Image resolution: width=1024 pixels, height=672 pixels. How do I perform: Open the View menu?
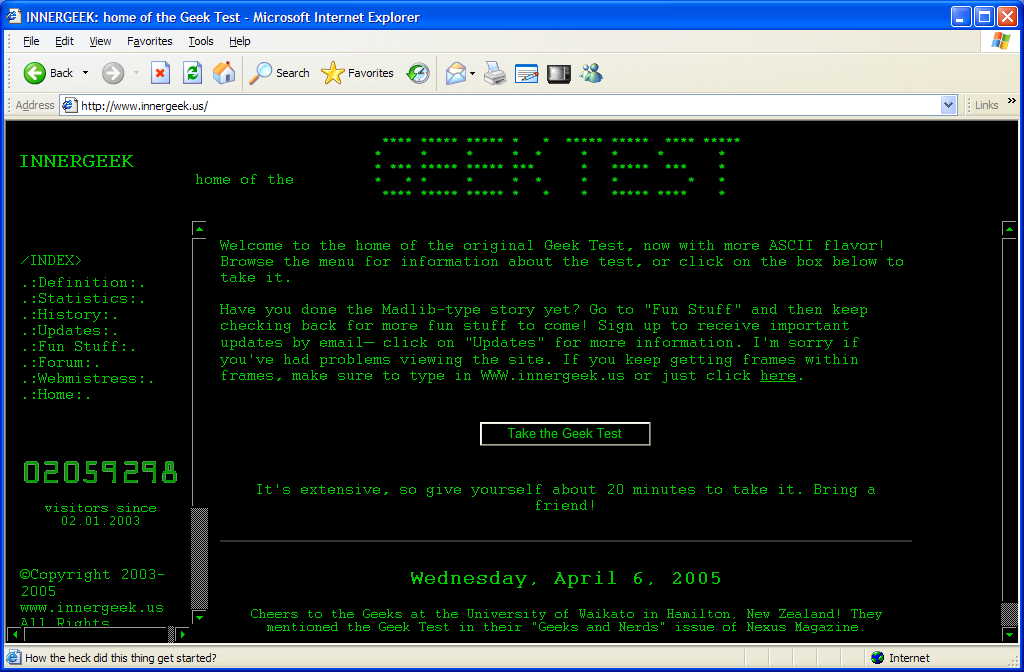pos(100,41)
